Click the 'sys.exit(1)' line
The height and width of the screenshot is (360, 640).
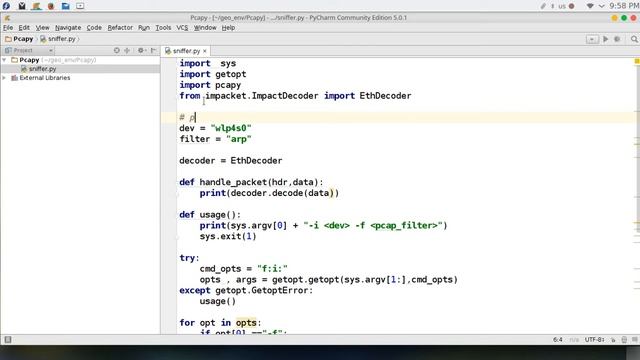pyautogui.click(x=228, y=237)
